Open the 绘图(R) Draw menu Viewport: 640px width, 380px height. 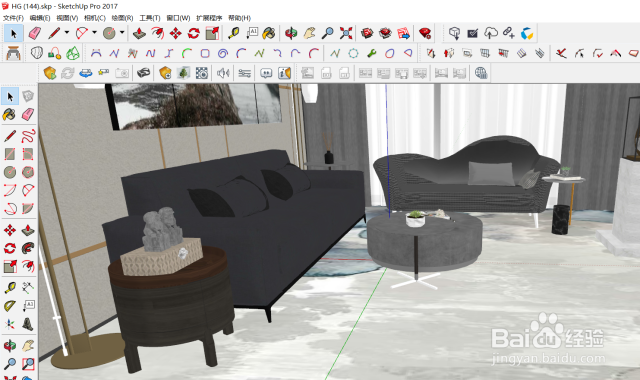point(122,18)
